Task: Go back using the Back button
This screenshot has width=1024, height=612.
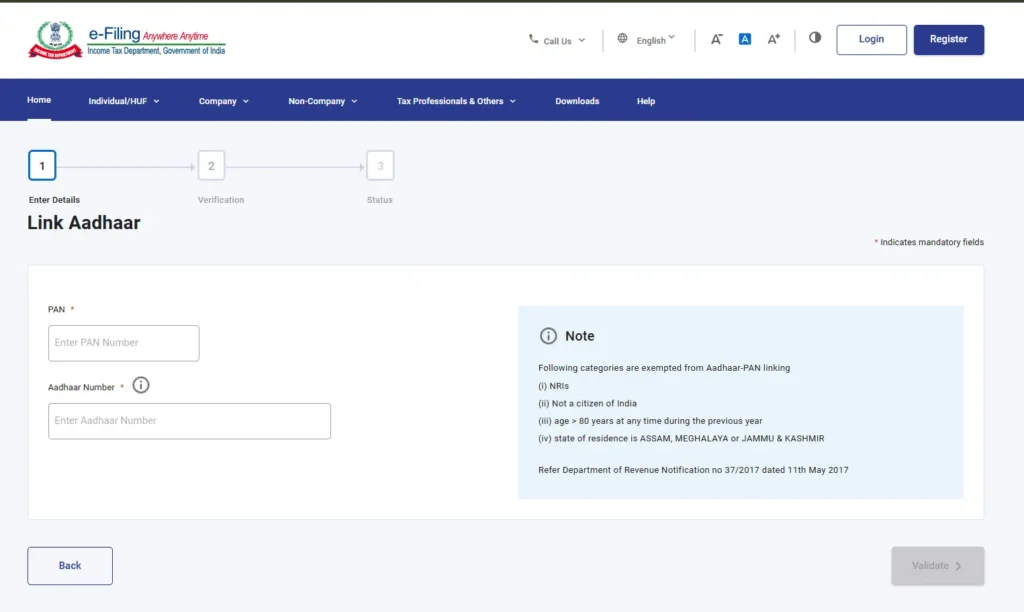Action: coord(70,566)
